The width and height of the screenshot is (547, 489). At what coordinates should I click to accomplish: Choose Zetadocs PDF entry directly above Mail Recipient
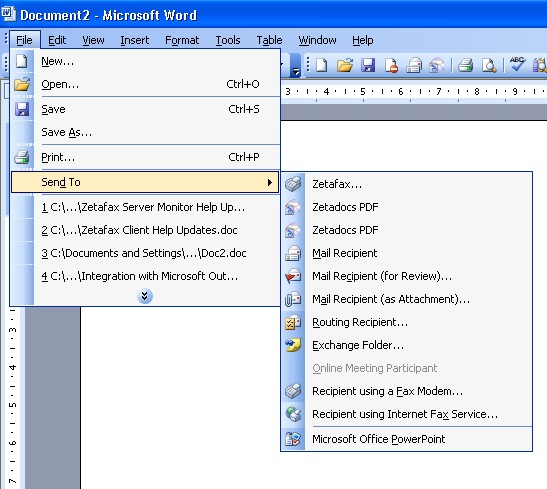pyautogui.click(x=407, y=230)
